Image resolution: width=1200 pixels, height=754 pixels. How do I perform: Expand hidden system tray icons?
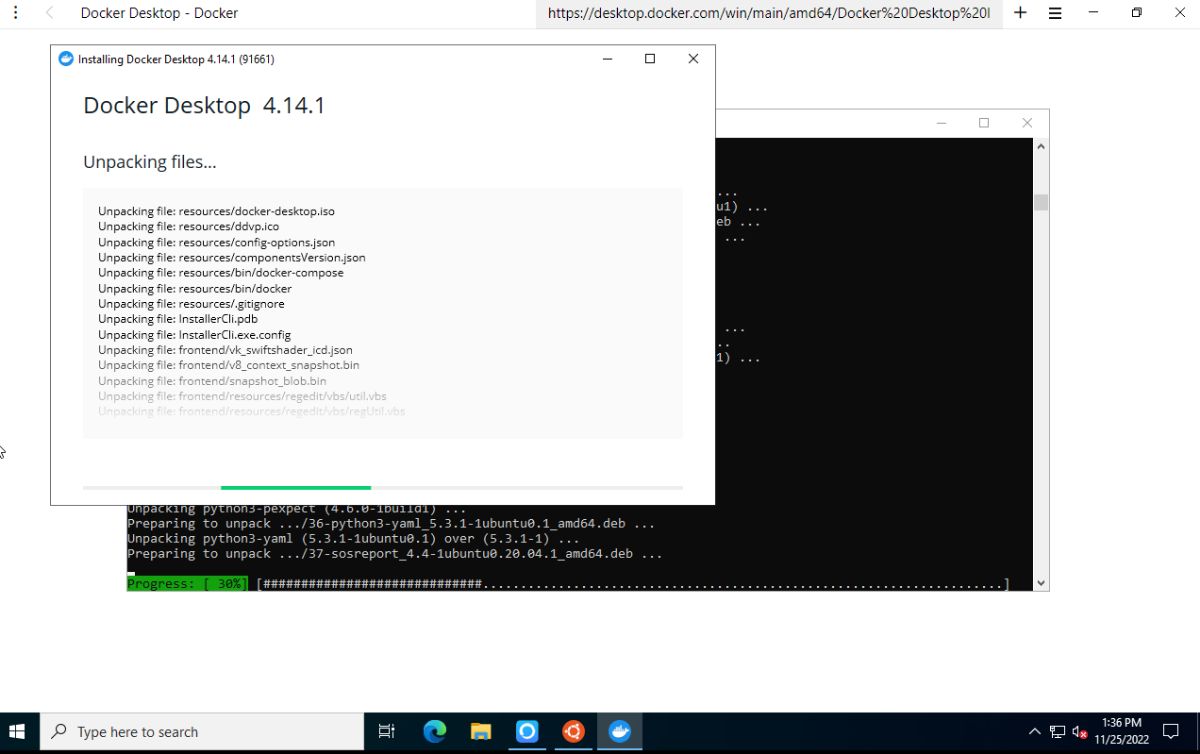click(1035, 731)
